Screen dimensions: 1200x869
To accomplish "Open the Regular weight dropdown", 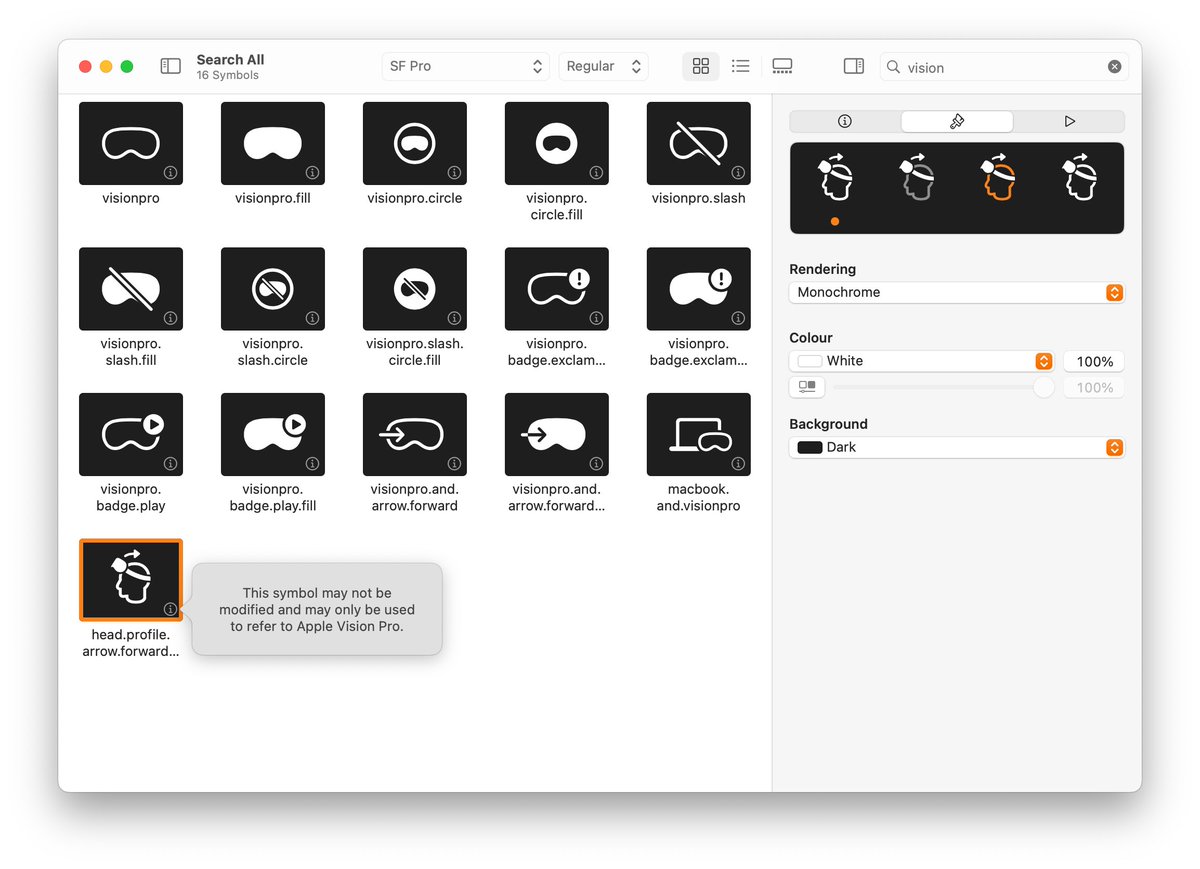I will coord(603,66).
